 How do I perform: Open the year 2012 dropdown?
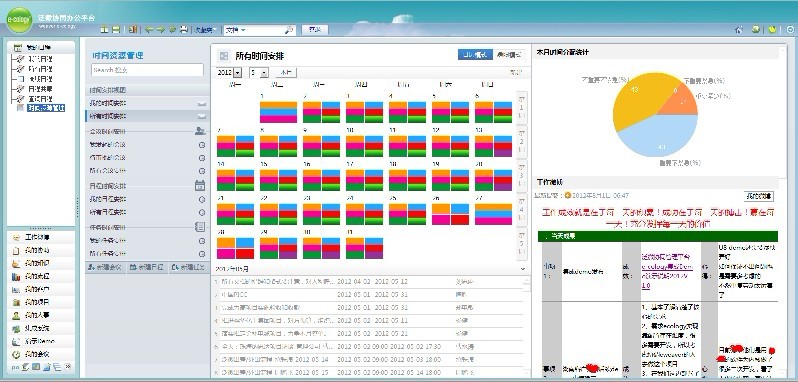(229, 73)
